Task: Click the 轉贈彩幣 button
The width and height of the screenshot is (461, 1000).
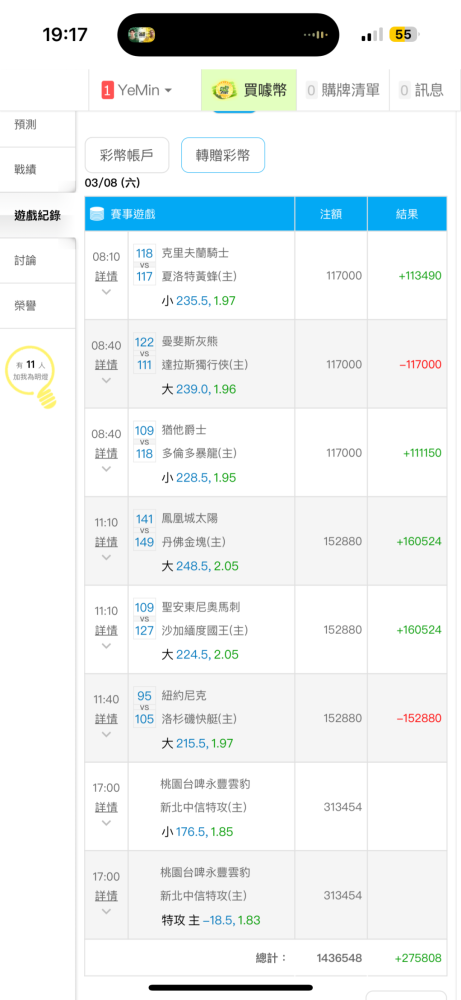Action: point(223,155)
